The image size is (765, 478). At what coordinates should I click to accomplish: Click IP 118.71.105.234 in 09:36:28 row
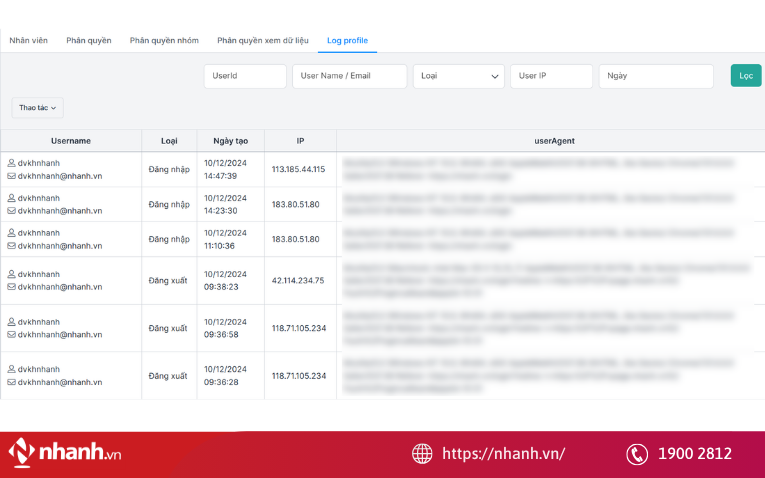point(299,376)
